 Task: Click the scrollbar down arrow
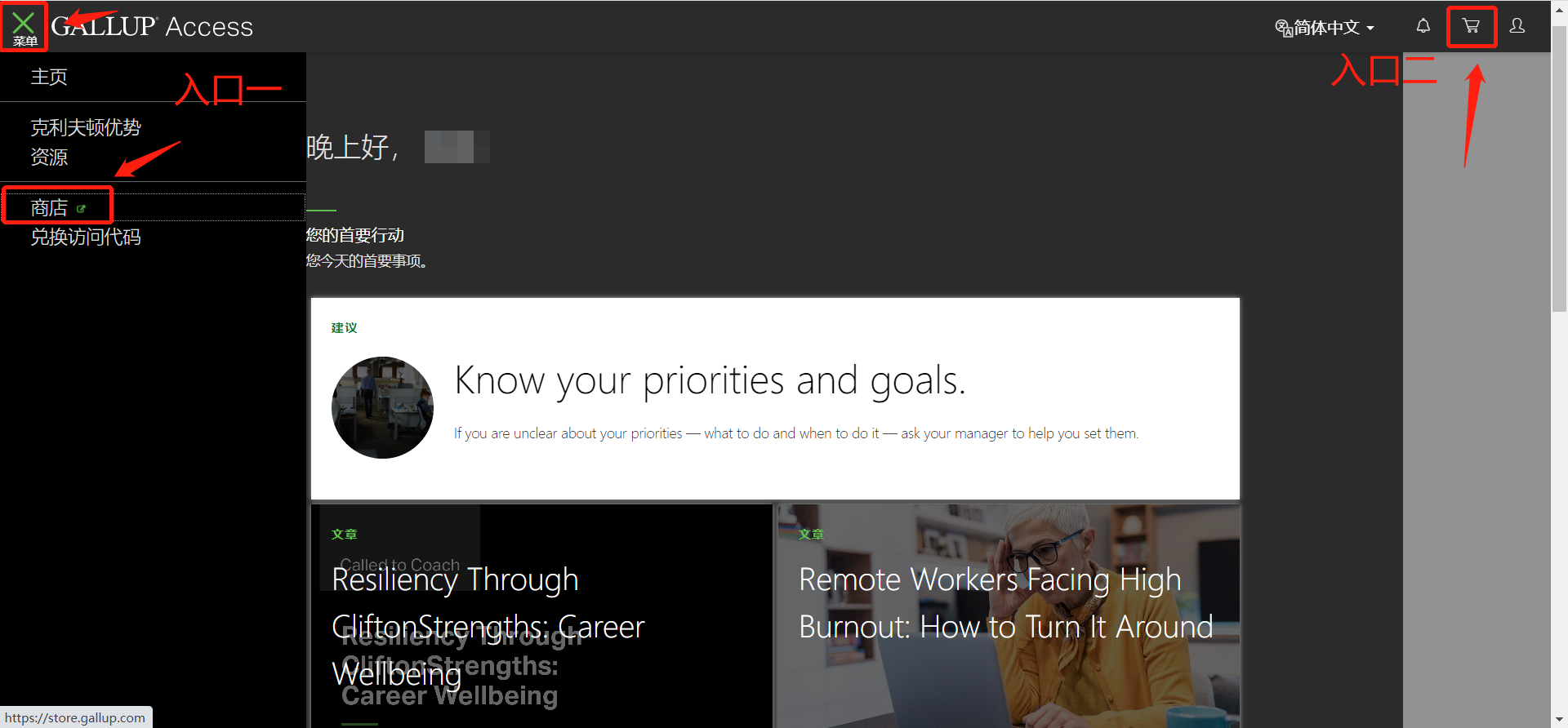tap(1559, 721)
